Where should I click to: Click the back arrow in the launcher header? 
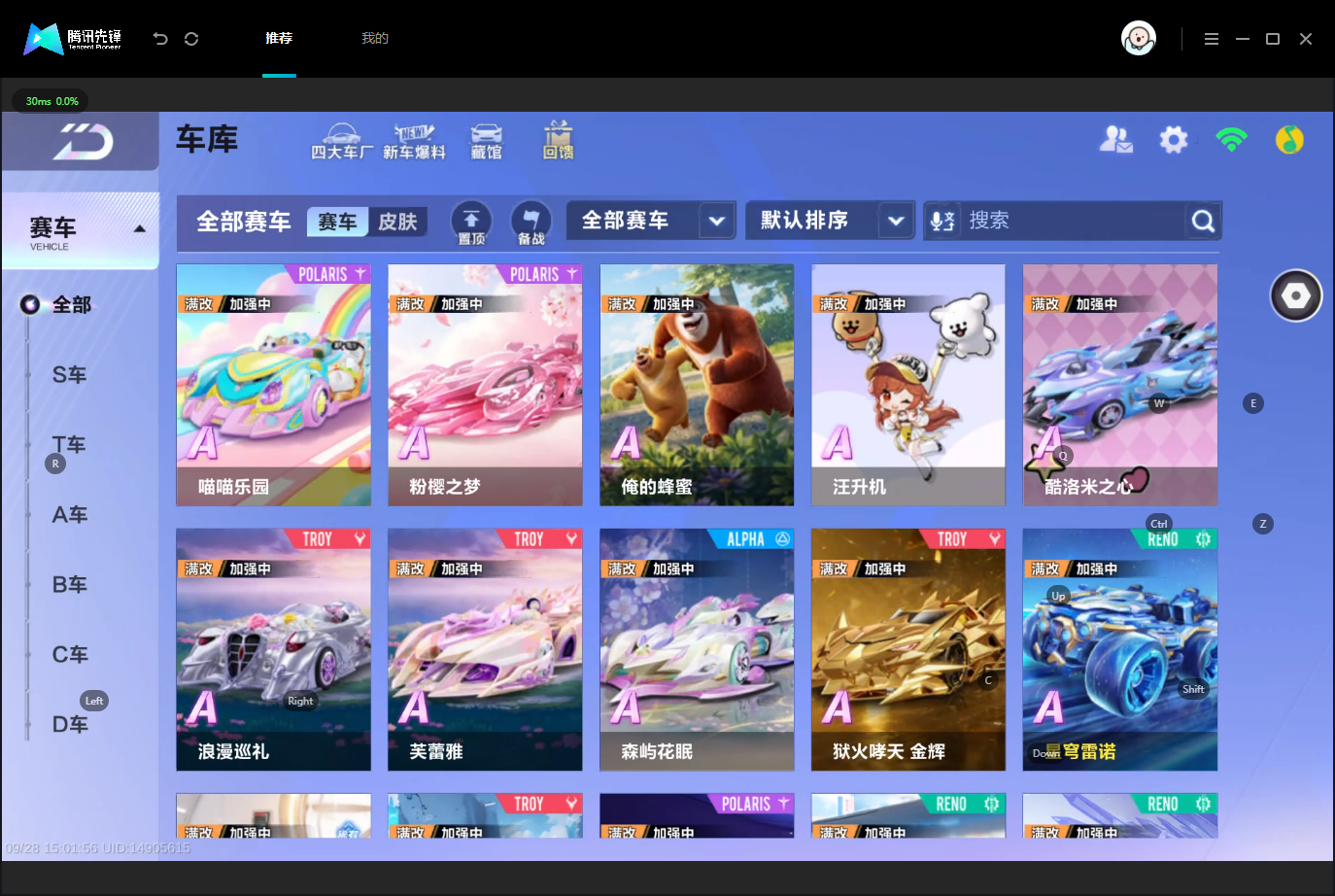point(160,39)
